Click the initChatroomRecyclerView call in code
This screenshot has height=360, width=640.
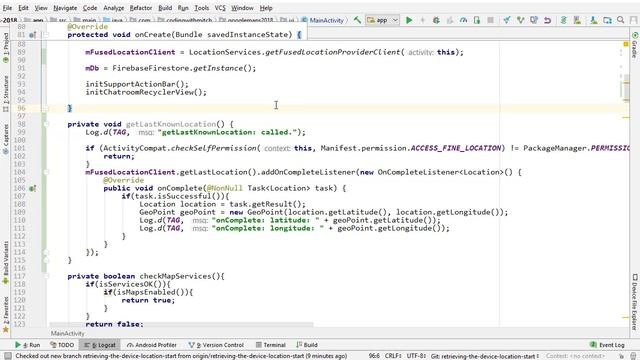146,92
